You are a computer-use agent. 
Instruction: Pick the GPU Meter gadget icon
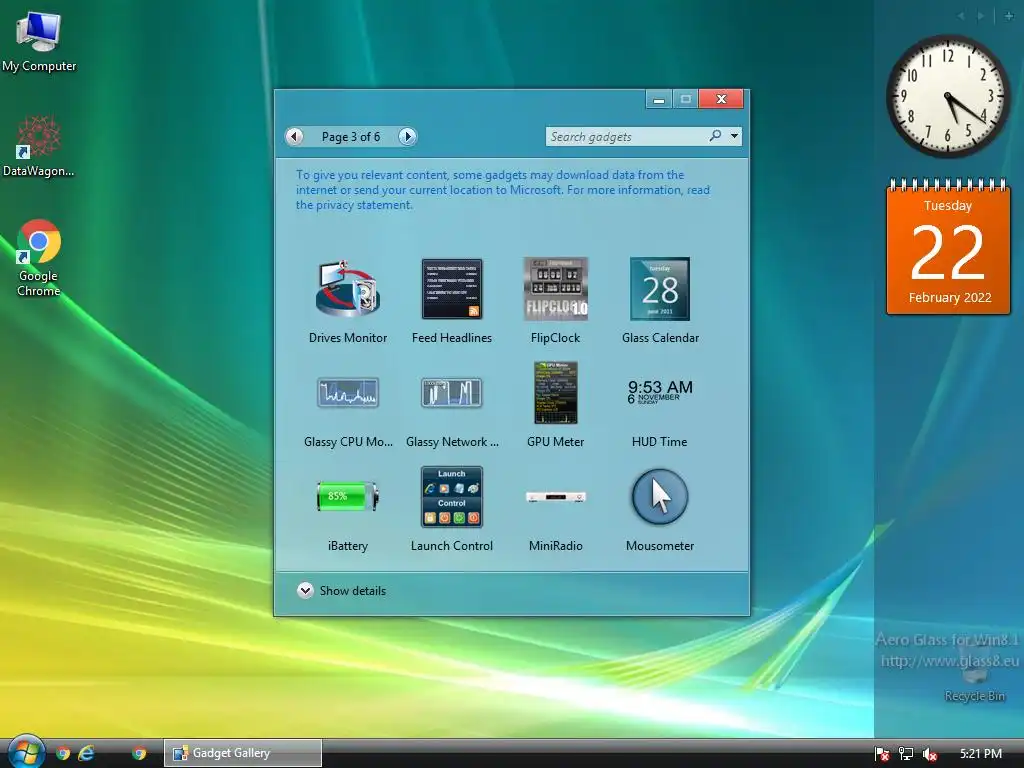[x=556, y=392]
